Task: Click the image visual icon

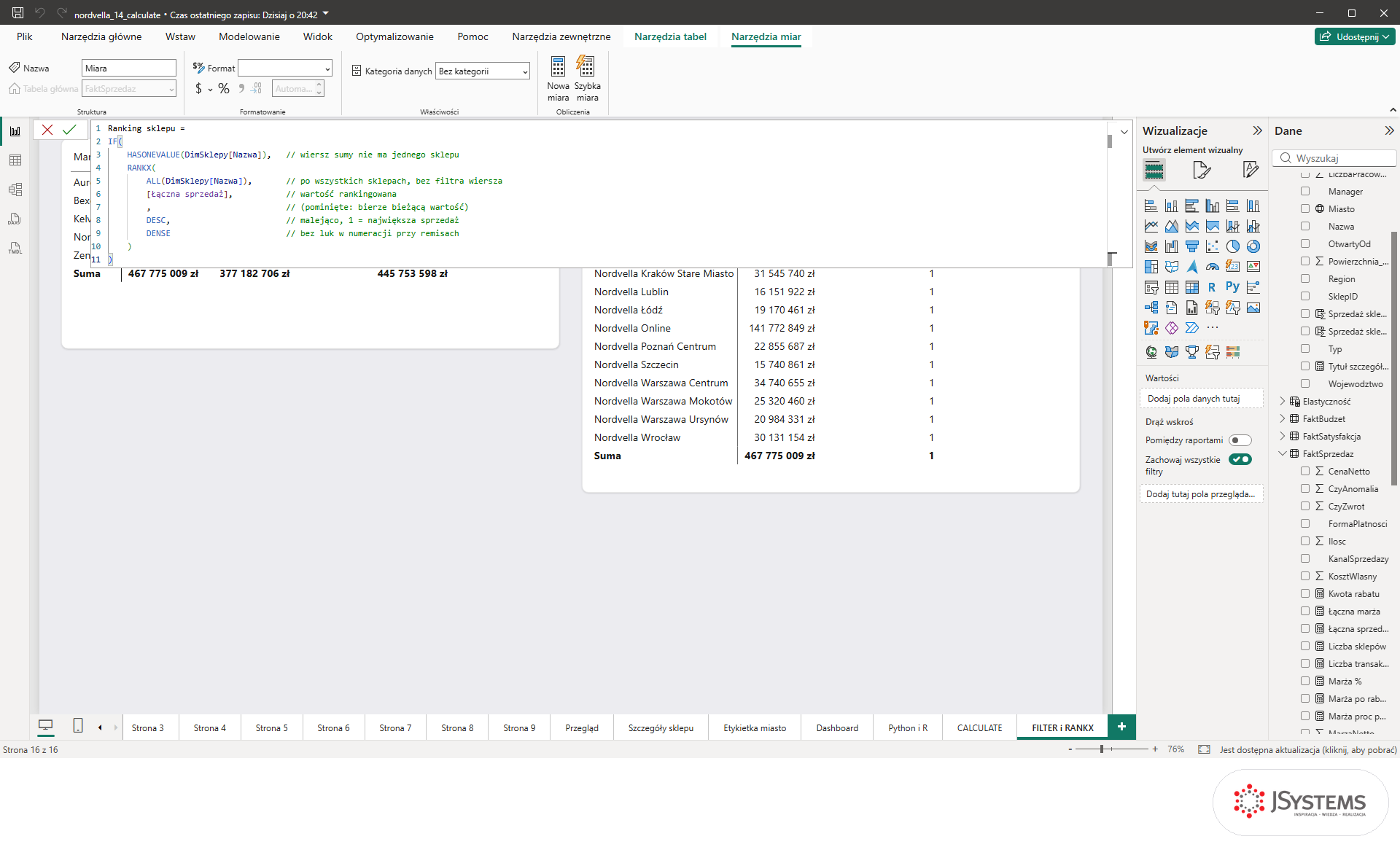Action: [1253, 308]
